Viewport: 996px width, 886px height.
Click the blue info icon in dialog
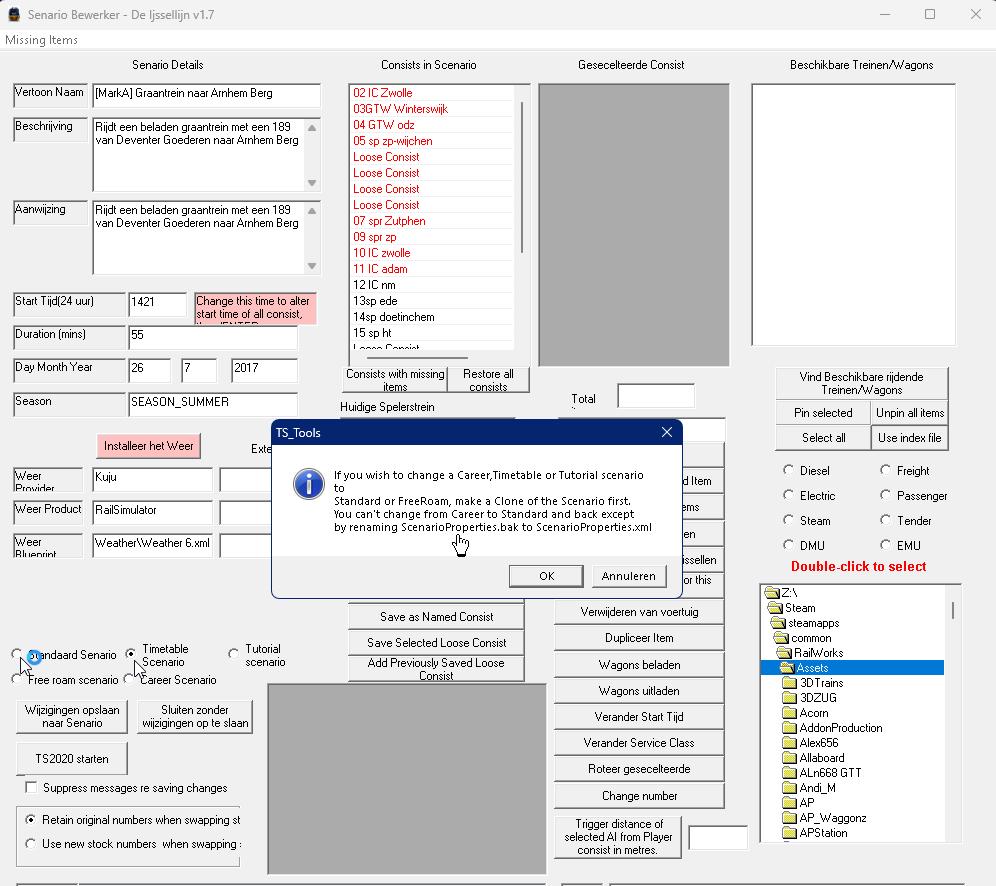308,484
